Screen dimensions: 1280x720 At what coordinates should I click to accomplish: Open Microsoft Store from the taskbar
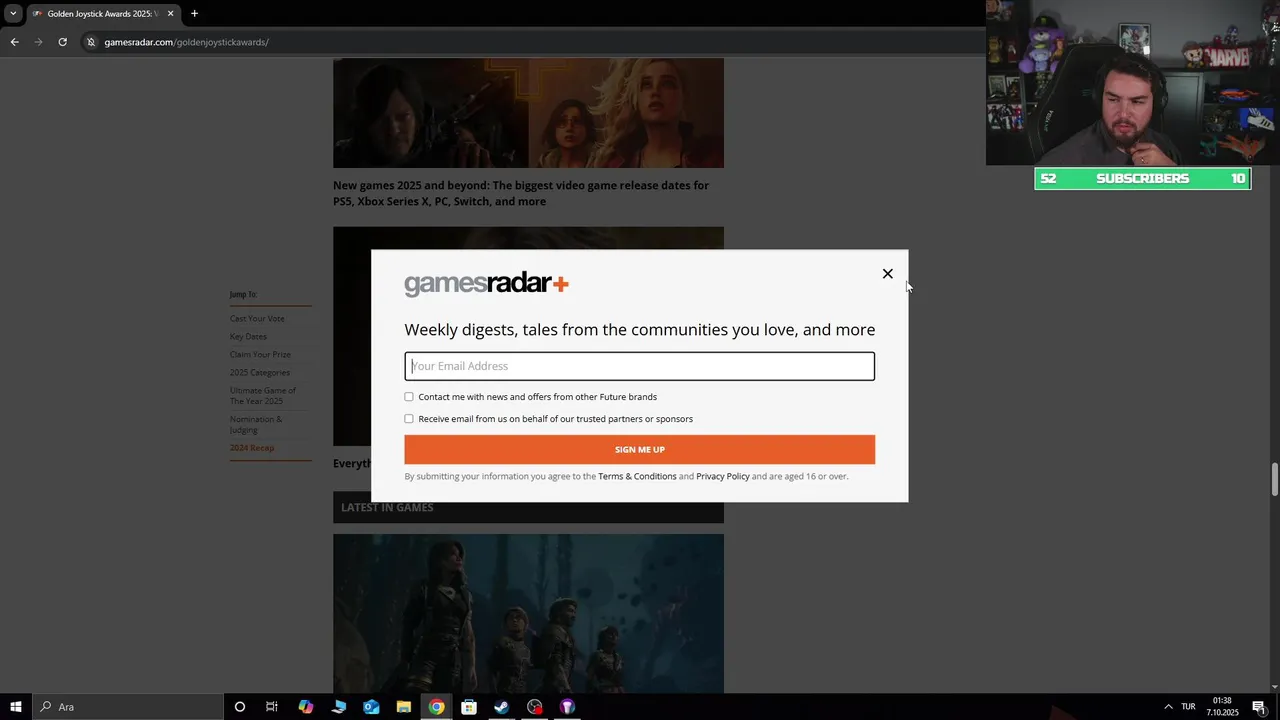tap(469, 707)
